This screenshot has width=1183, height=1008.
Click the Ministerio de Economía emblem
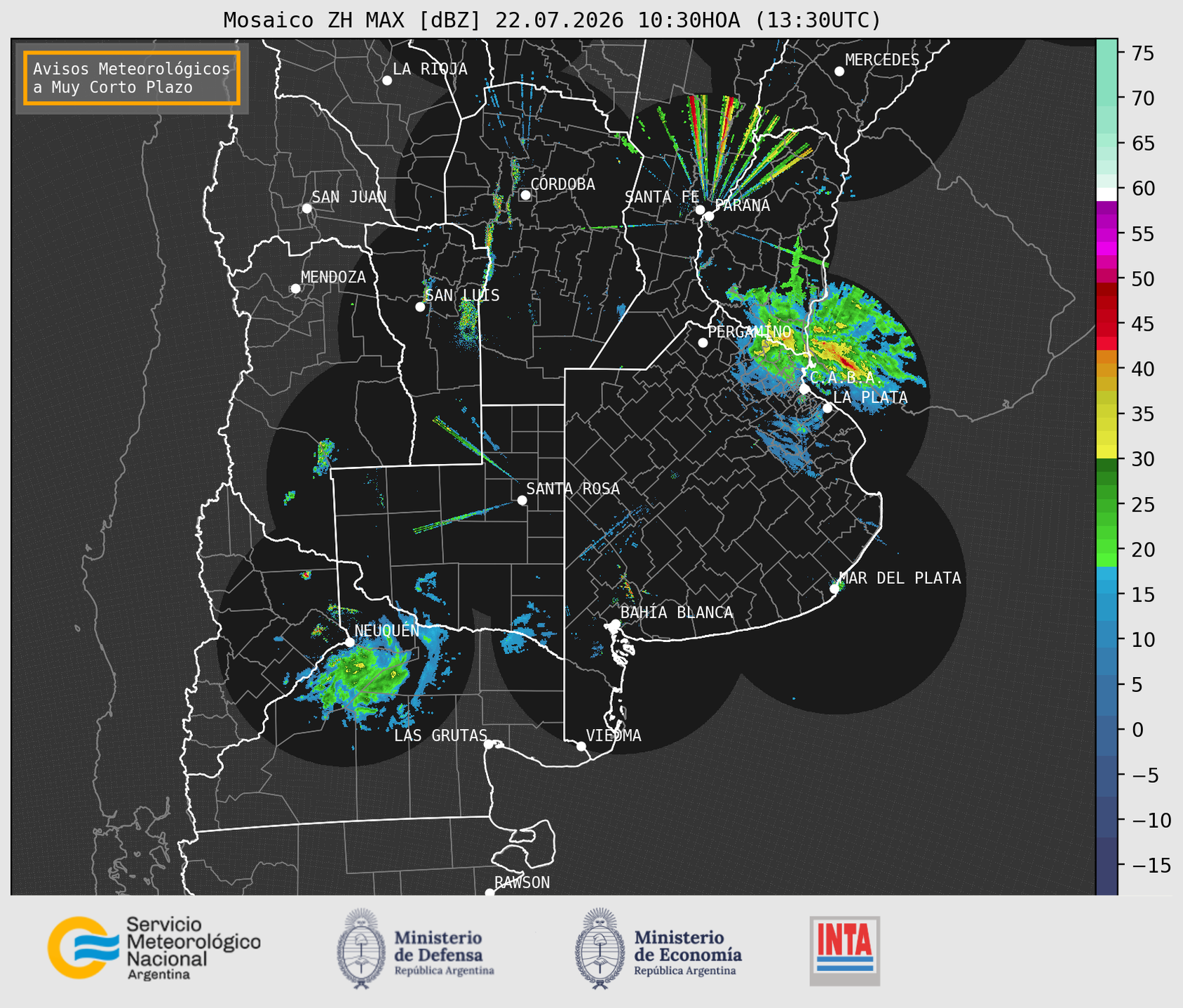(600, 948)
